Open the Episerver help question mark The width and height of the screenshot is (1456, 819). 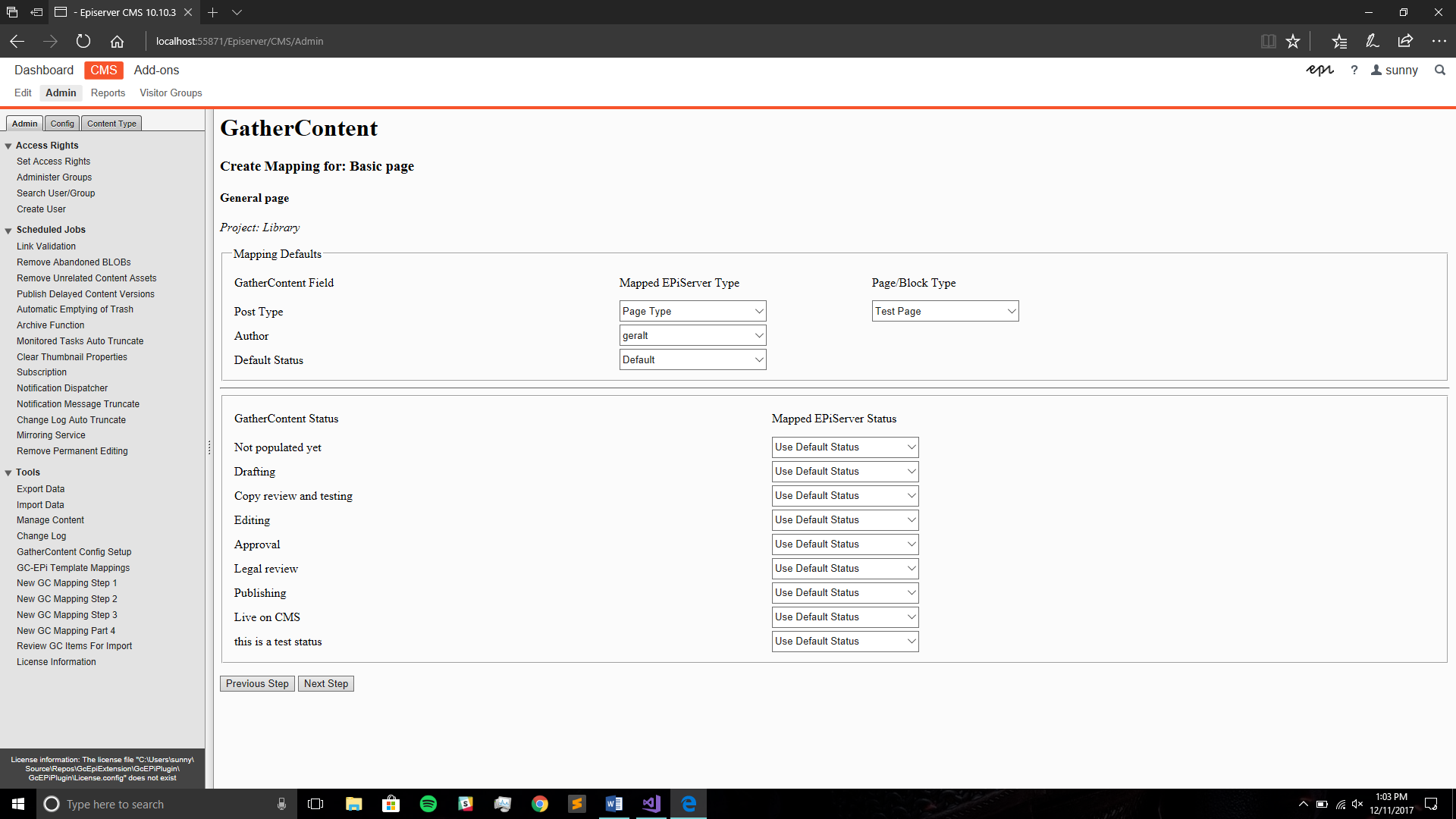coord(1354,70)
